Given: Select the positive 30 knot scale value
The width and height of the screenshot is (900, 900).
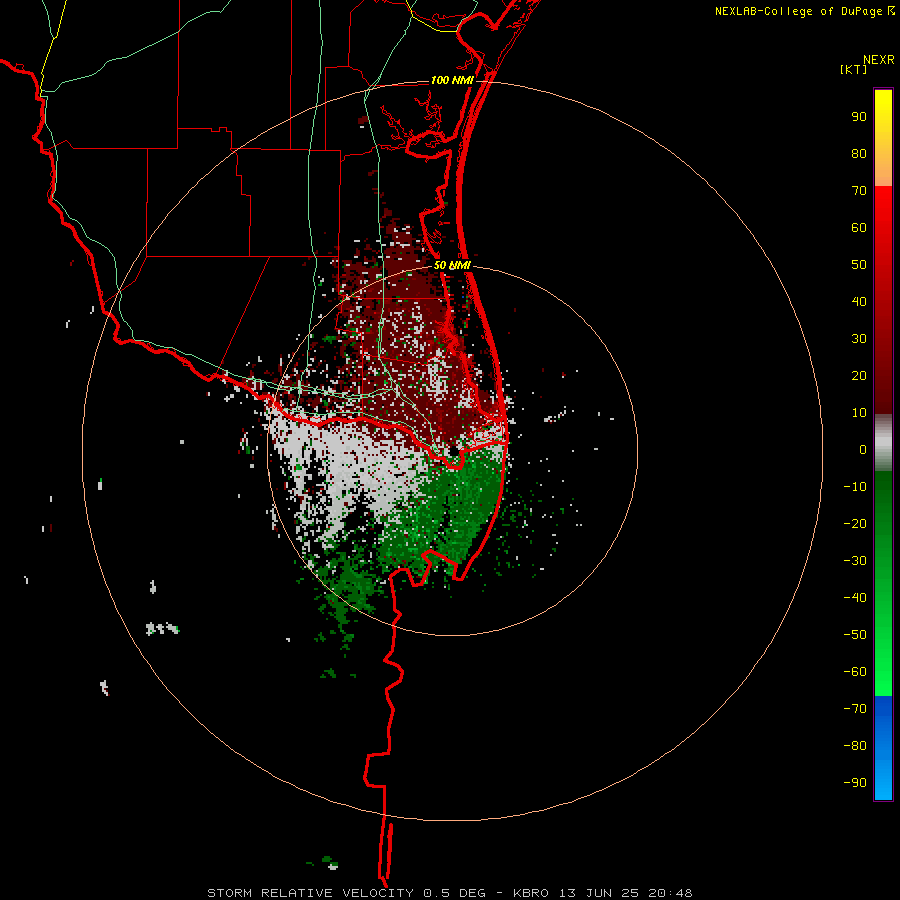Looking at the screenshot, I should pyautogui.click(x=859, y=339).
